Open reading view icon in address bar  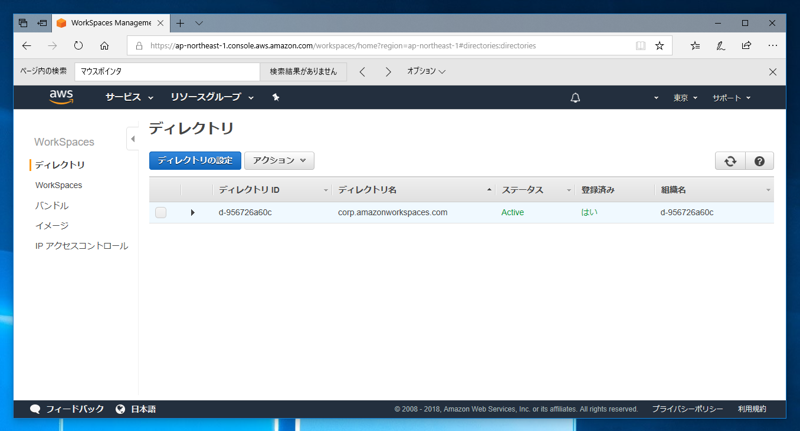pyautogui.click(x=640, y=46)
